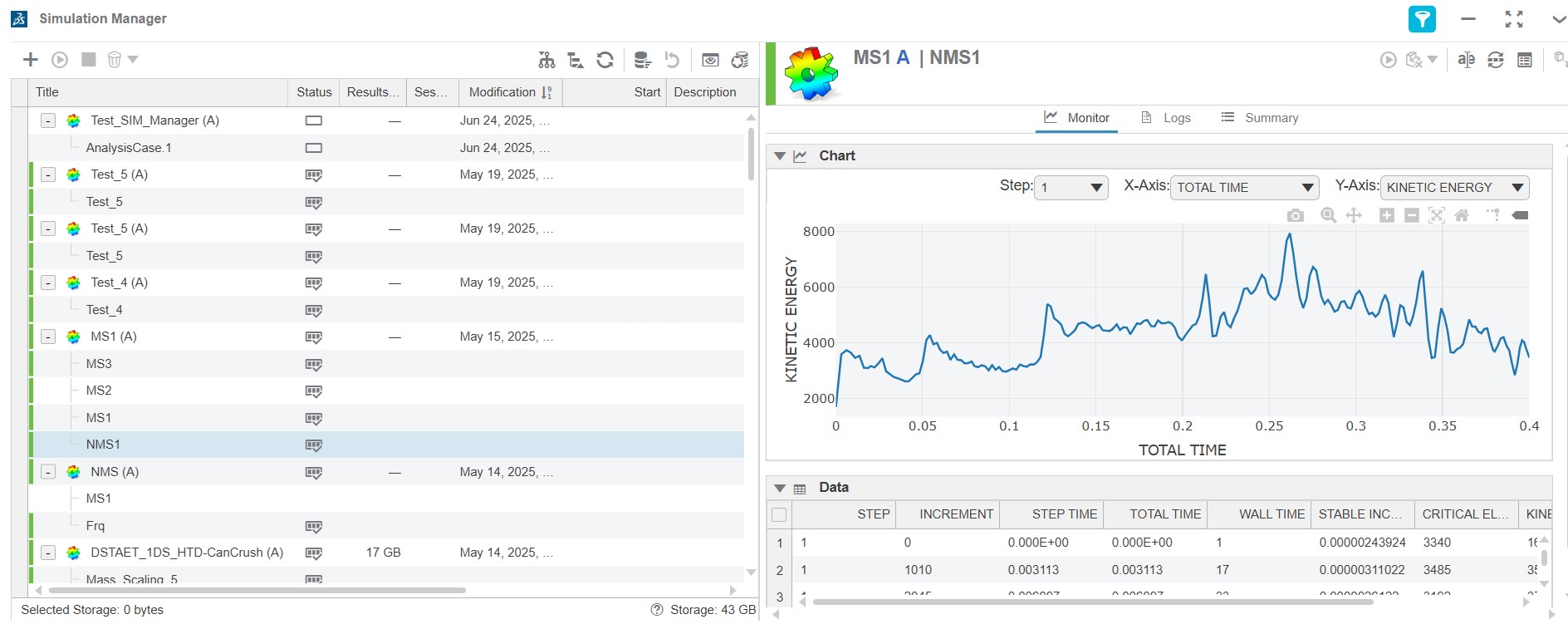Switch to the Summary tab

click(x=1260, y=118)
